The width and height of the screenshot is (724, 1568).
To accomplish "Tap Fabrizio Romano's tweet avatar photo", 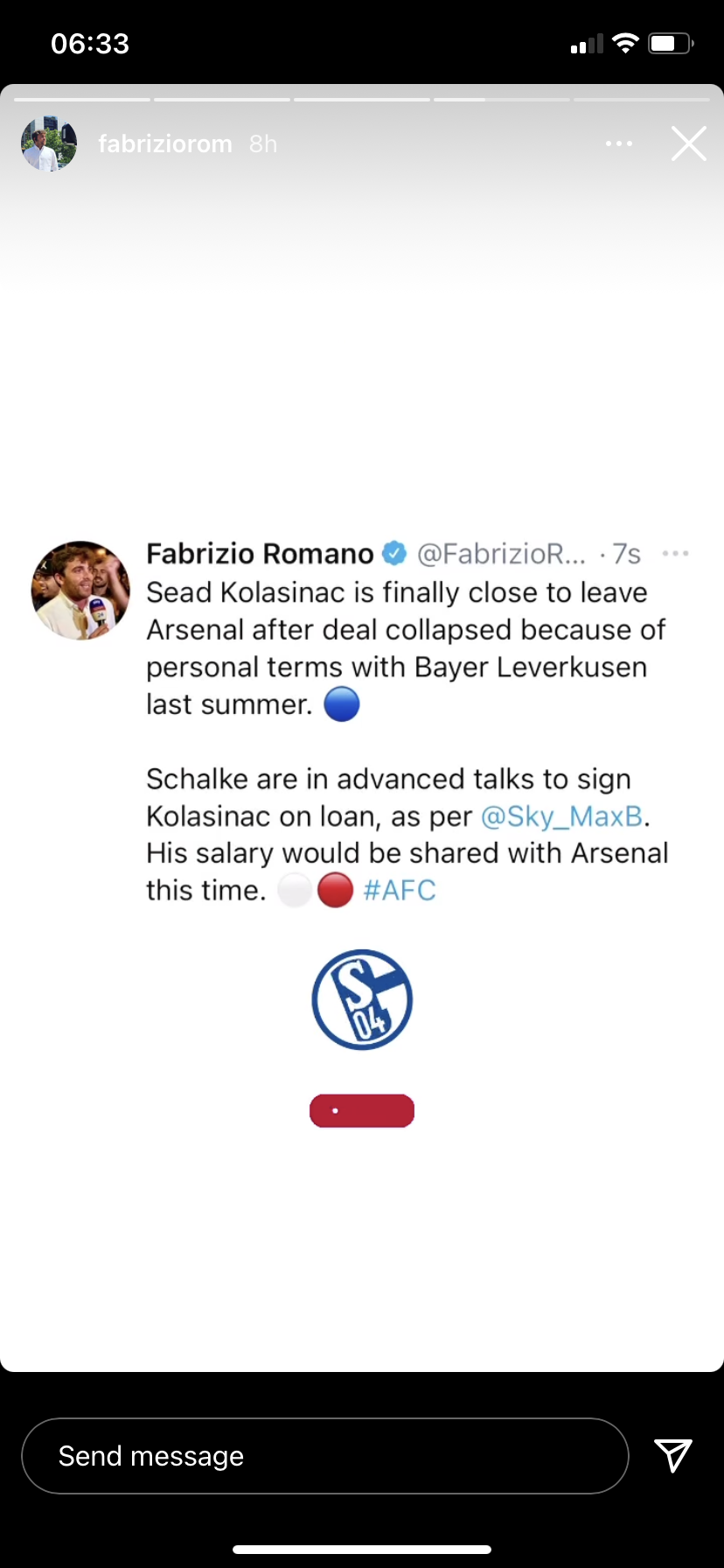I will pyautogui.click(x=80, y=591).
